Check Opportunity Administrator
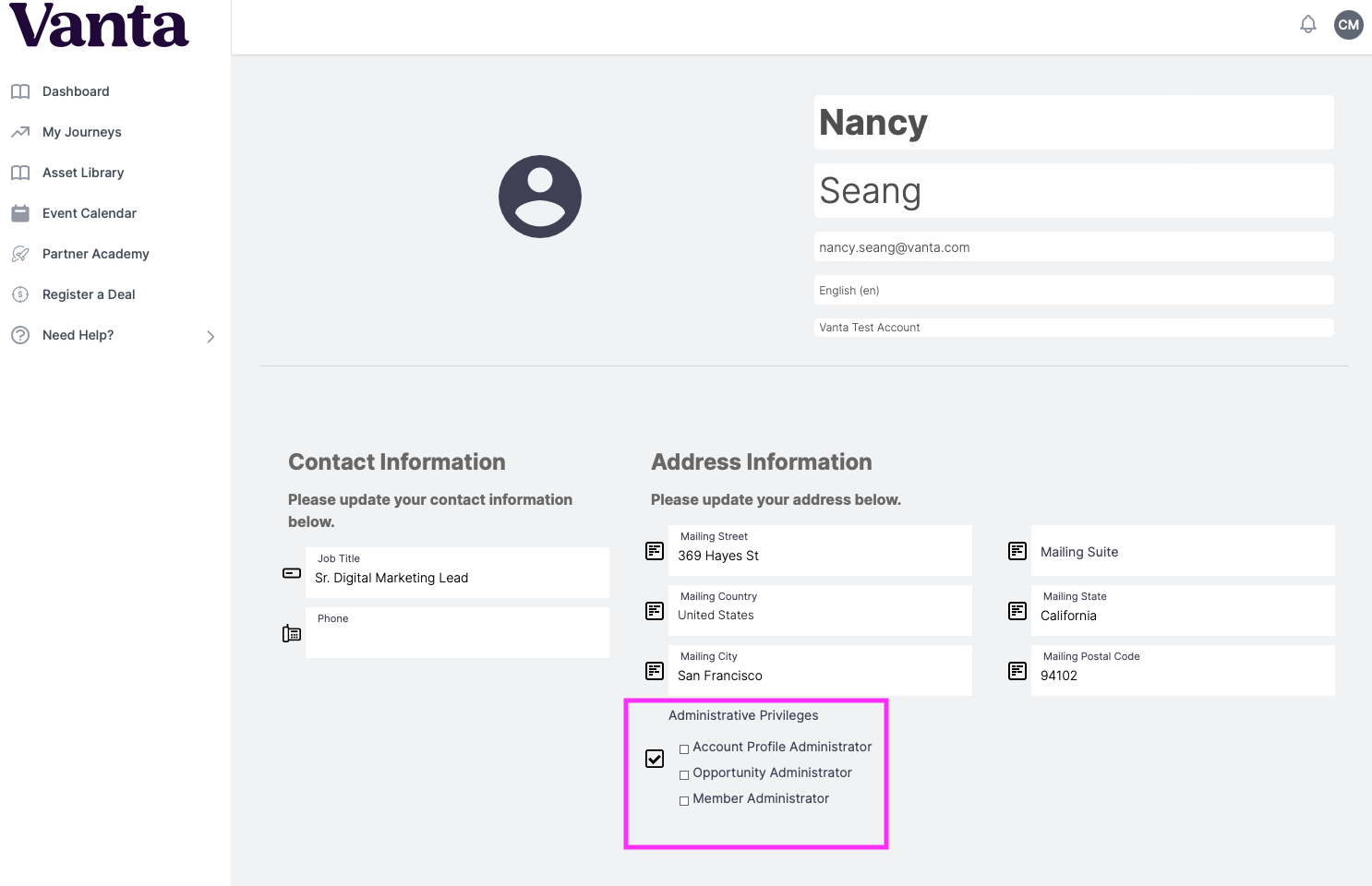This screenshot has height=886, width=1372. point(684,775)
